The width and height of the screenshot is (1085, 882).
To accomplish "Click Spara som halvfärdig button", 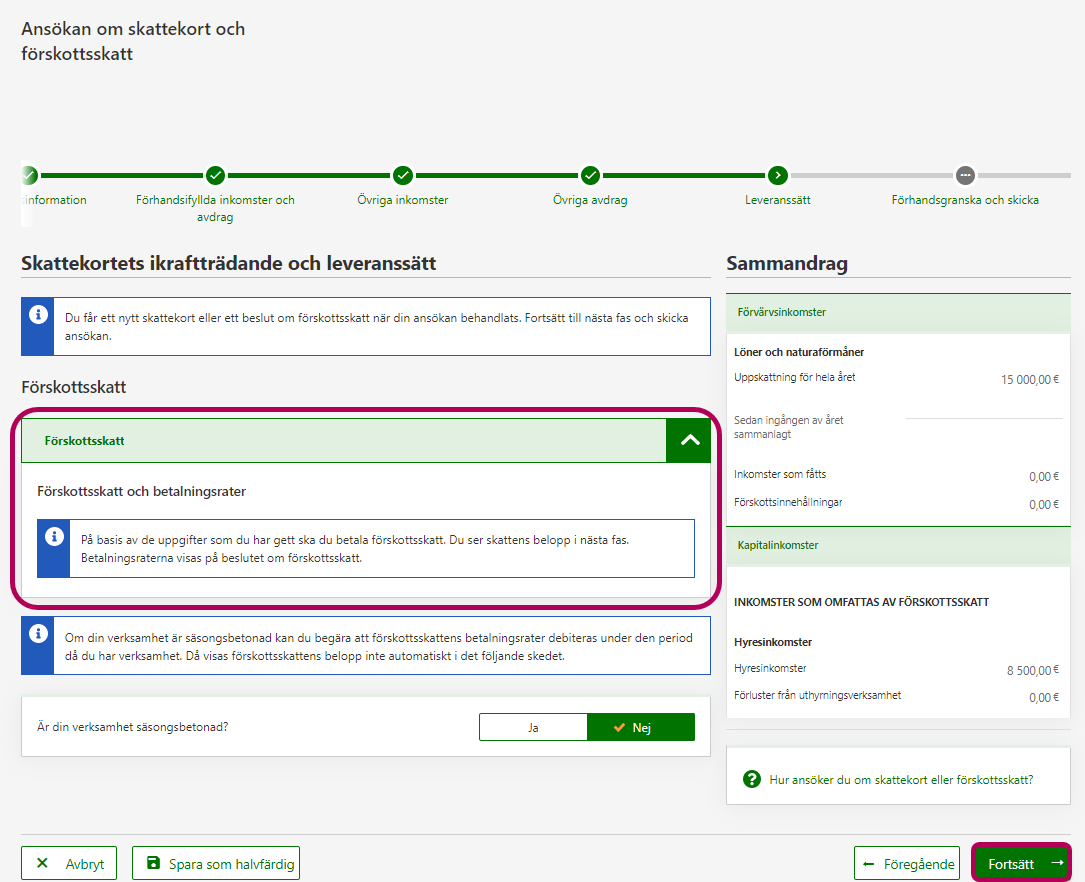I will (x=216, y=863).
